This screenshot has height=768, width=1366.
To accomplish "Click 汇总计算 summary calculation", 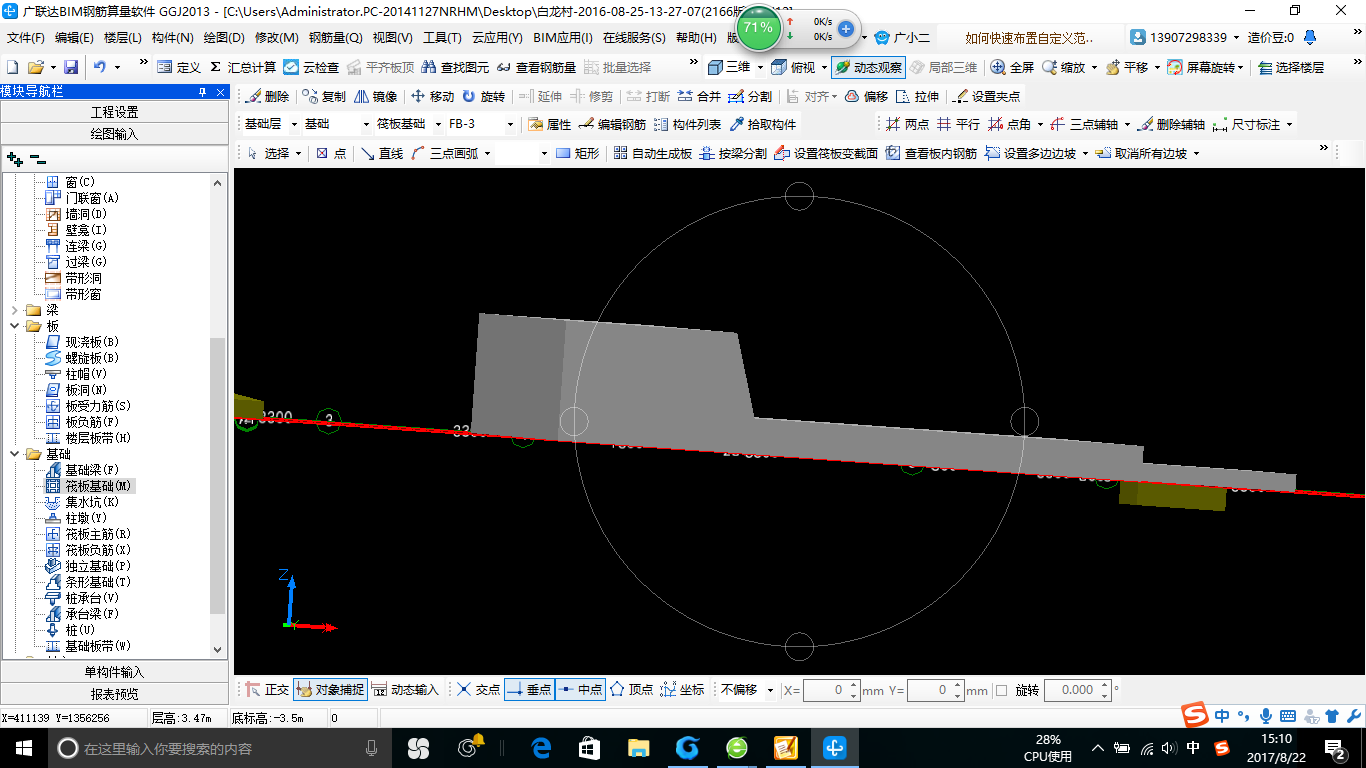I will point(243,67).
